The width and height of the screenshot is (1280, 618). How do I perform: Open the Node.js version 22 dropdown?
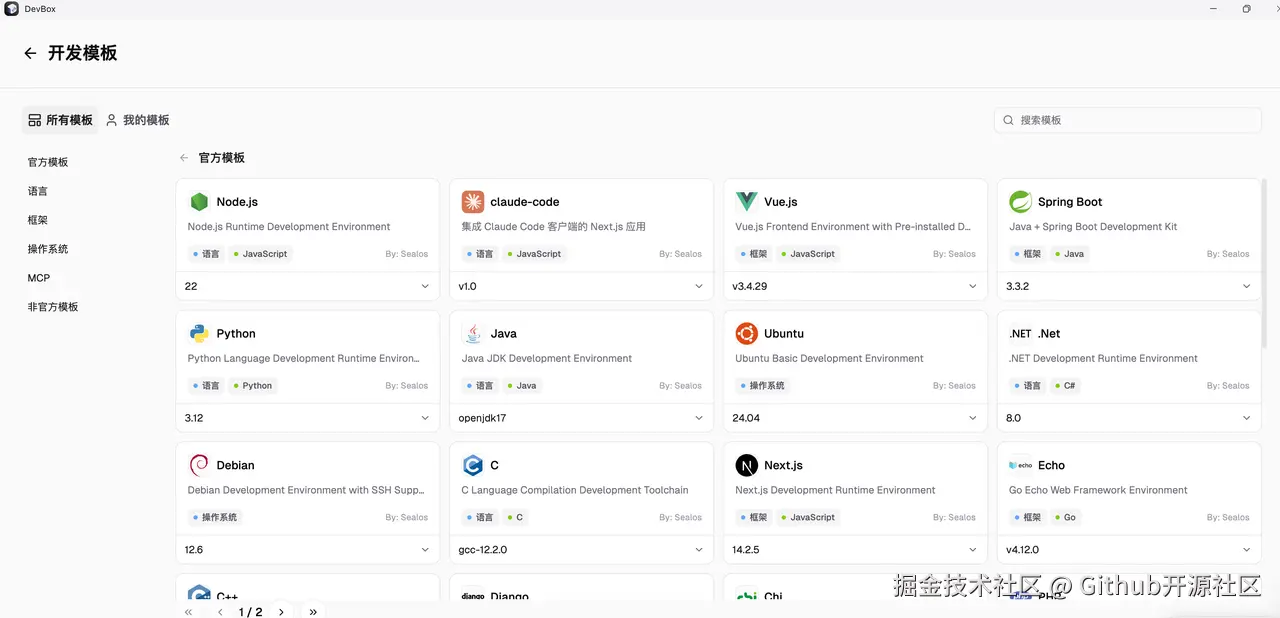307,286
